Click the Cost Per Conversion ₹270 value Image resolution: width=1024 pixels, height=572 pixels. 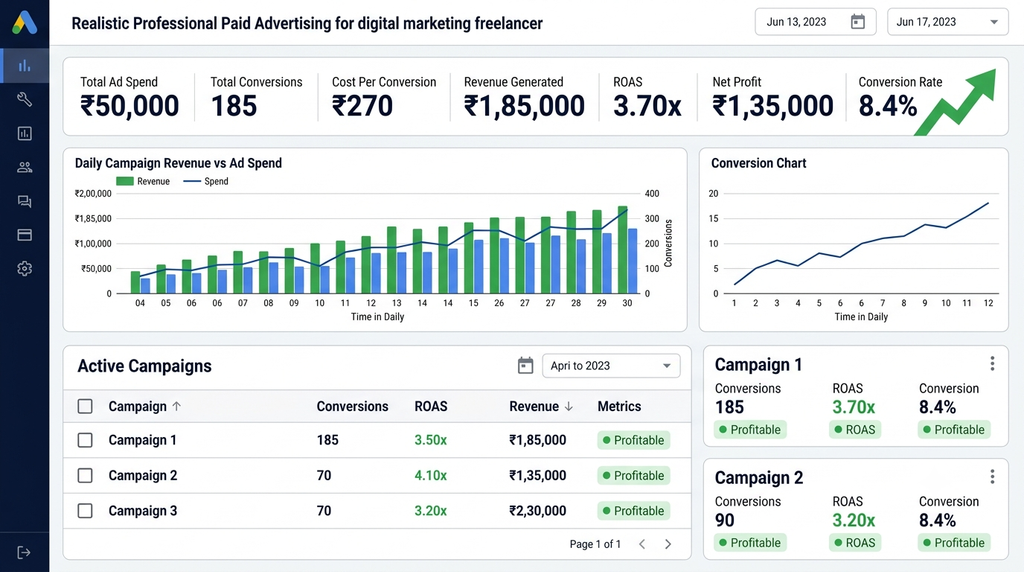(362, 106)
